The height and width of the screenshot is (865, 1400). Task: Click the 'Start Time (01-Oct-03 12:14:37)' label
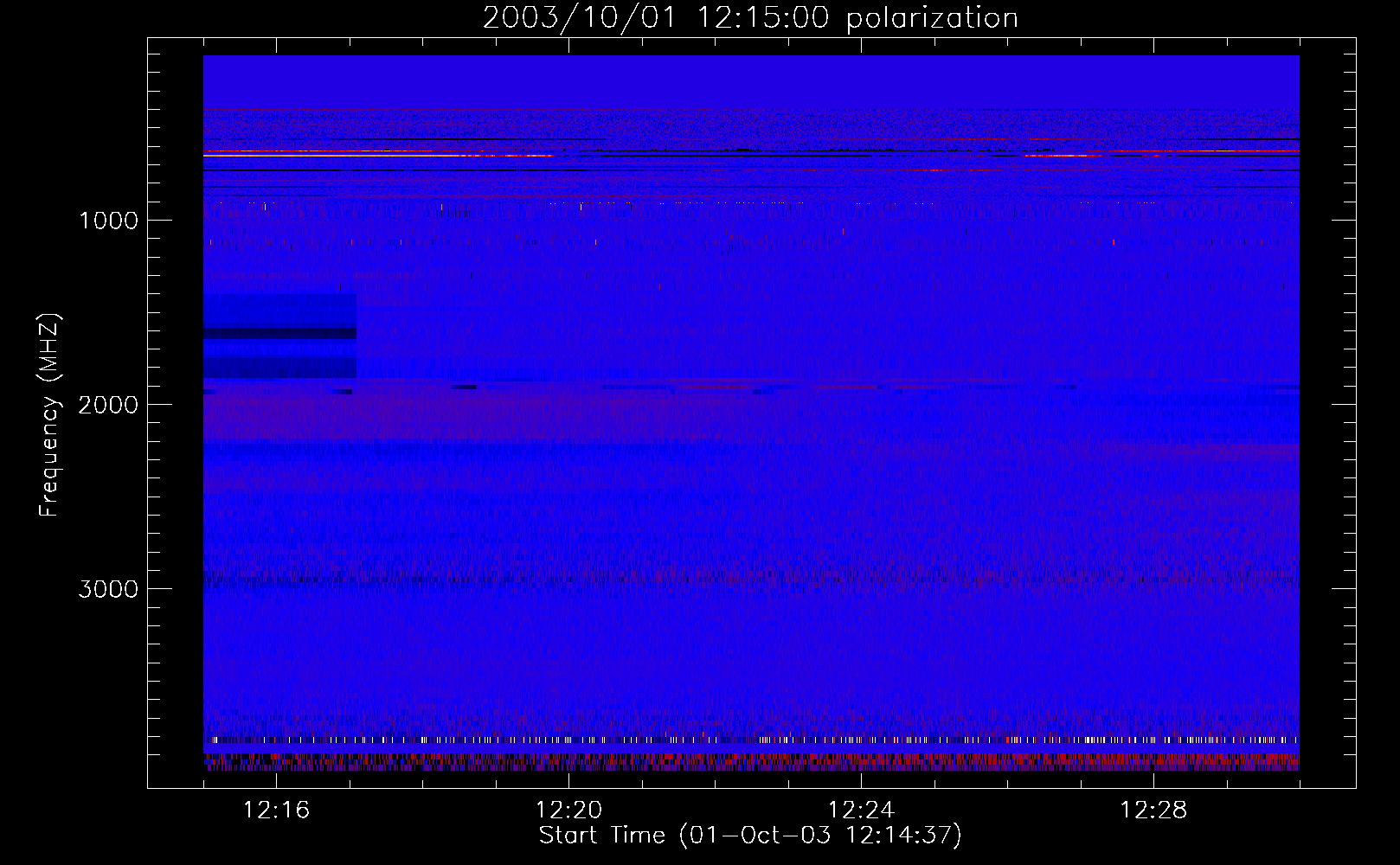tap(750, 835)
